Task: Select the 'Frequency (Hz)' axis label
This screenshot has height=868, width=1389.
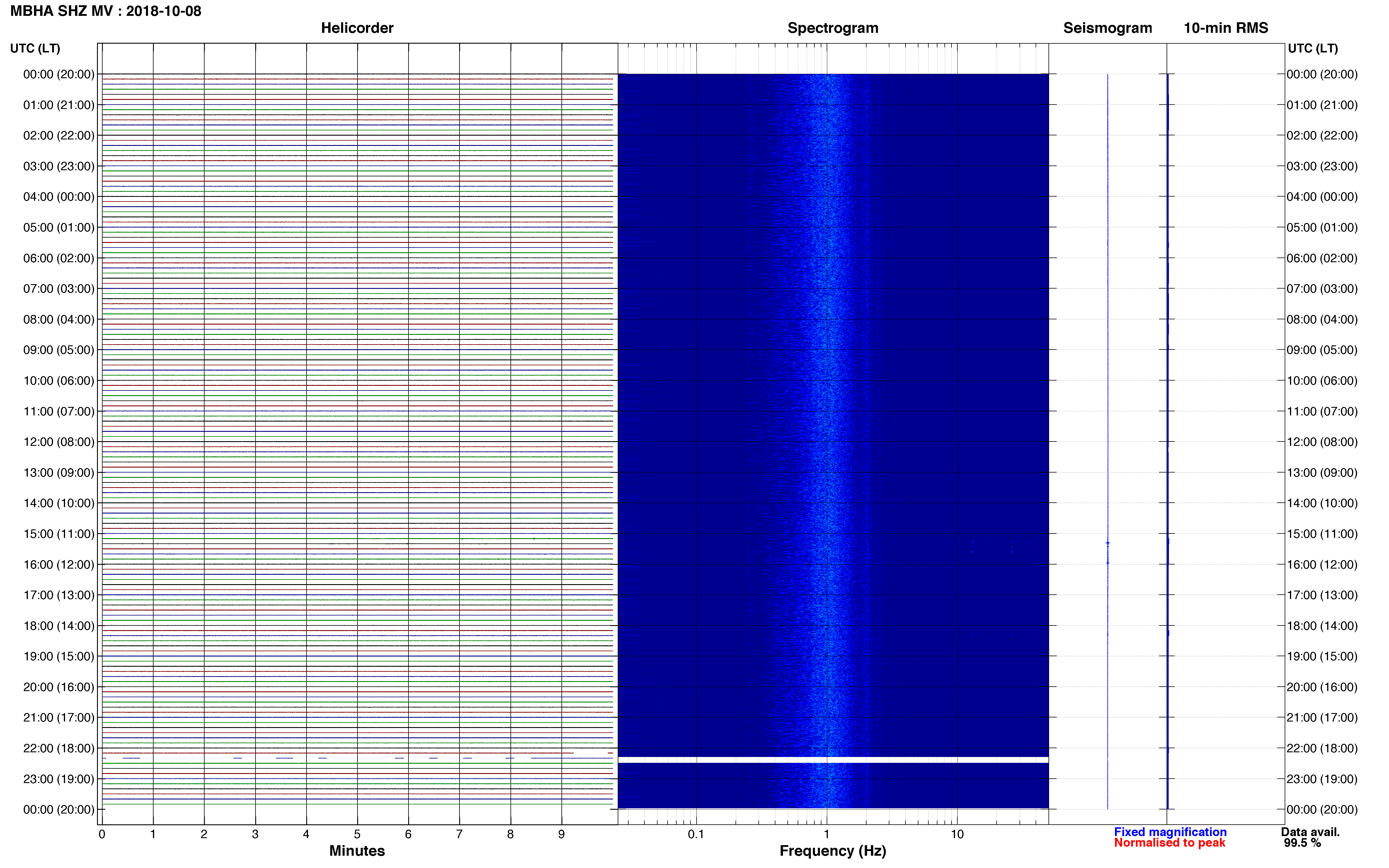Action: click(x=833, y=851)
